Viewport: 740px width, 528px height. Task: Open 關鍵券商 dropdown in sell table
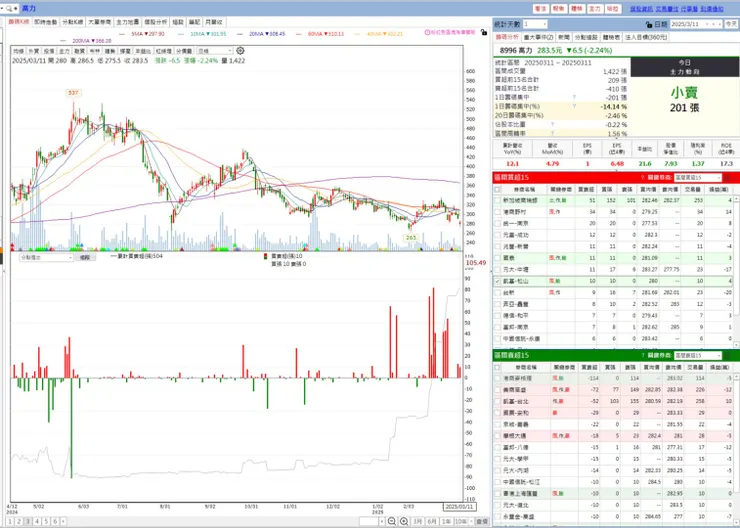[x=698, y=355]
